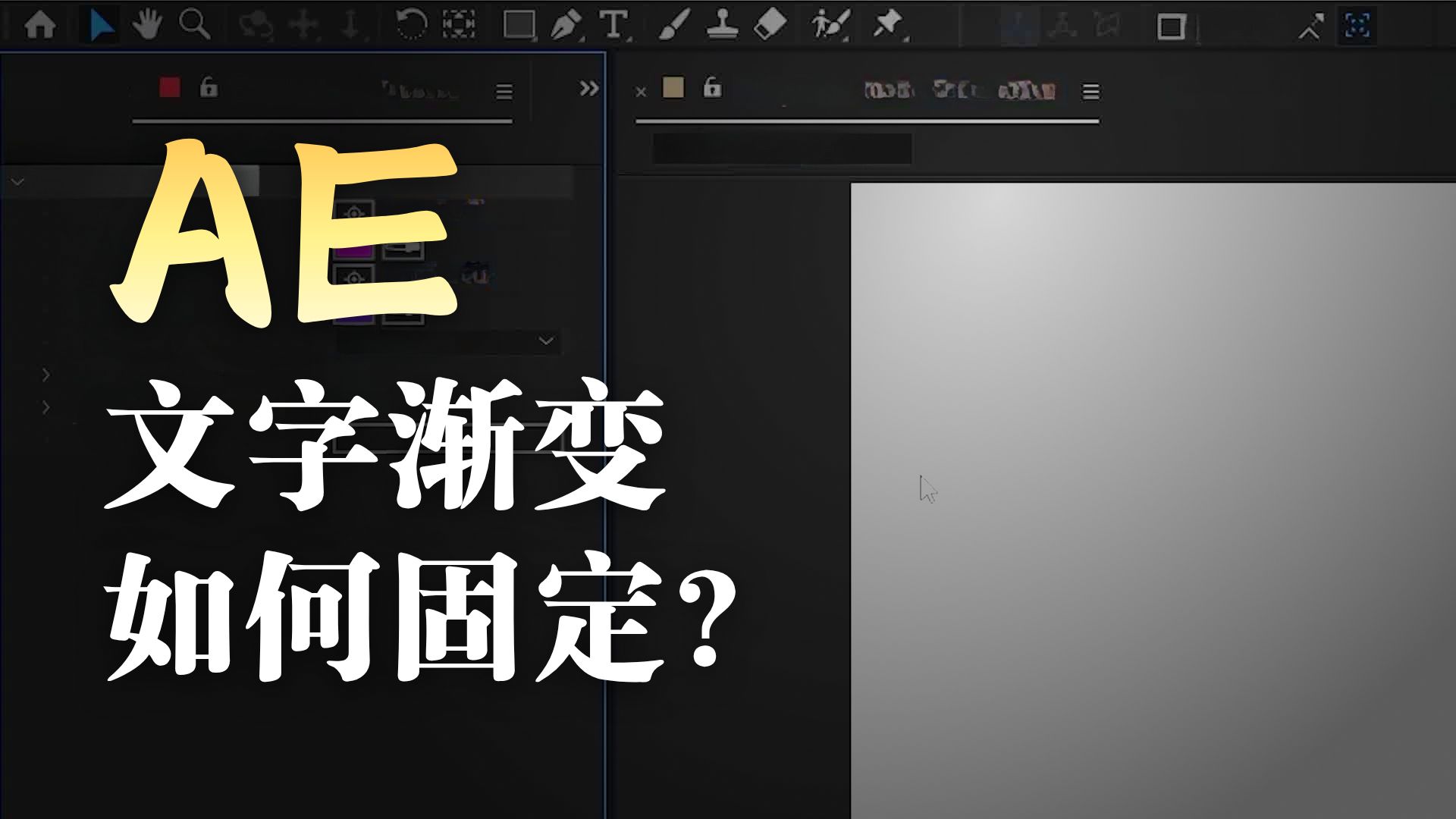Screen dimensions: 1456x819
Task: Select the dimmed Dolly camera tool
Action: point(350,26)
